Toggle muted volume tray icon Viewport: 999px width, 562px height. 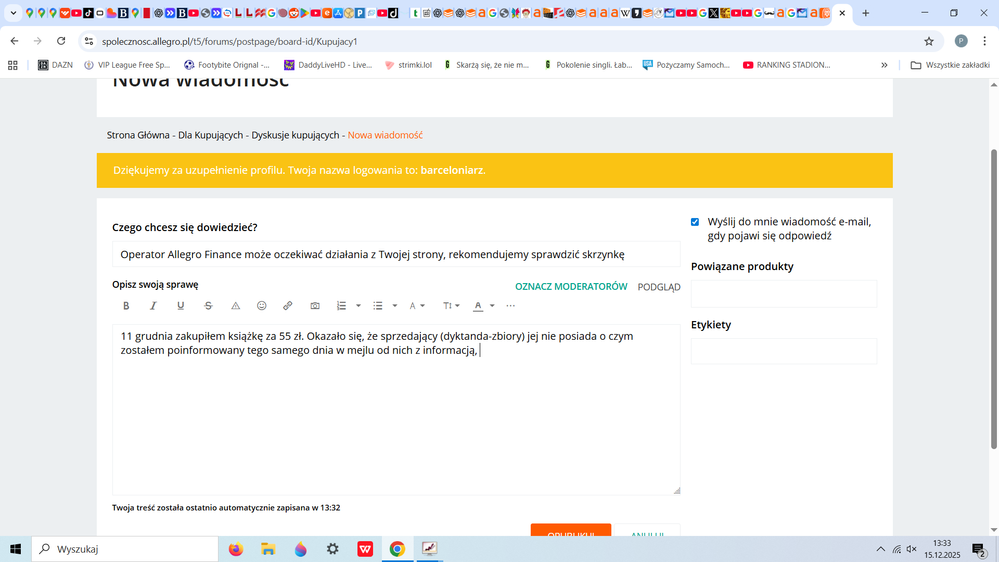[x=912, y=549]
